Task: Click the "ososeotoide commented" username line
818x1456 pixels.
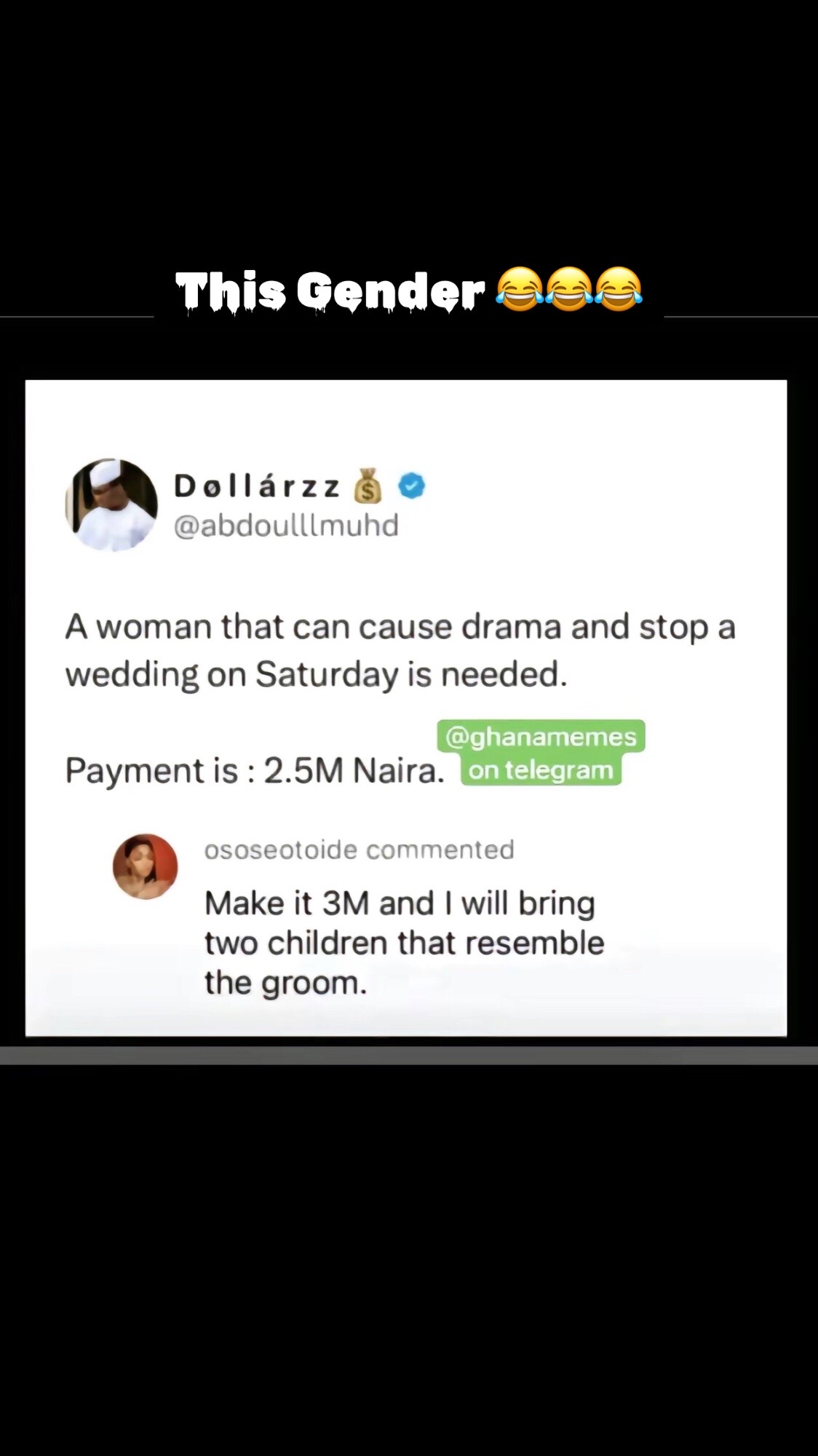Action: 360,850
